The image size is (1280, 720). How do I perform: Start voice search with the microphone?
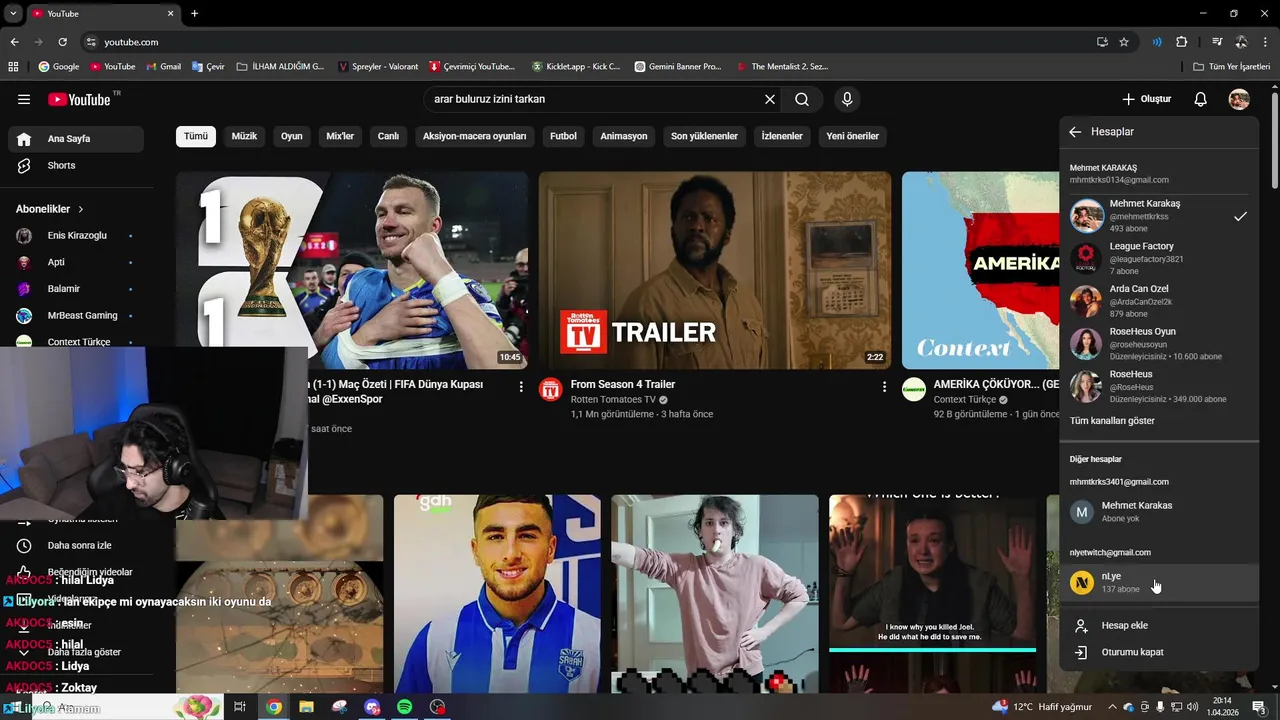click(x=847, y=99)
